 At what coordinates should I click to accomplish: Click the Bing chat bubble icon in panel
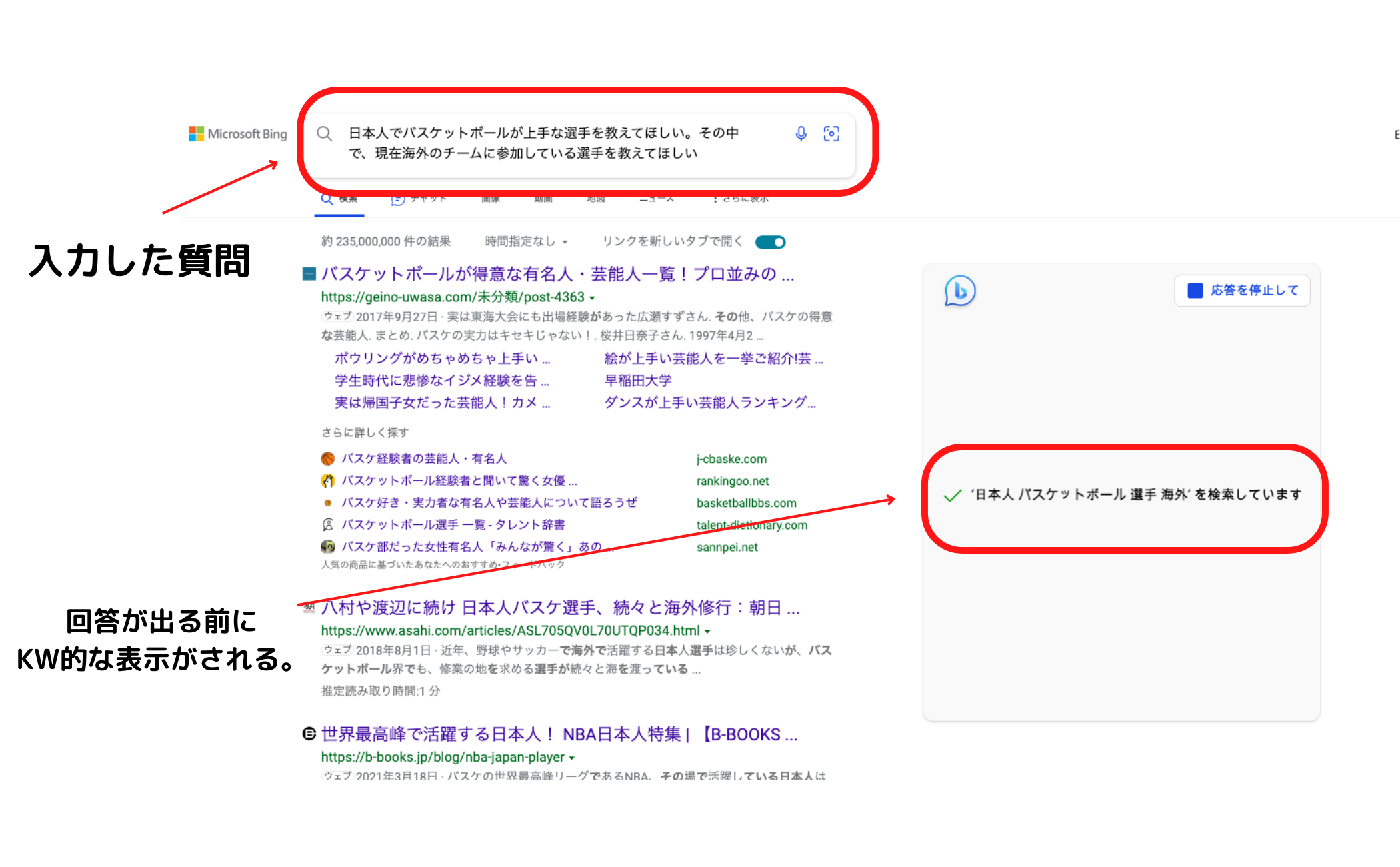click(x=960, y=291)
